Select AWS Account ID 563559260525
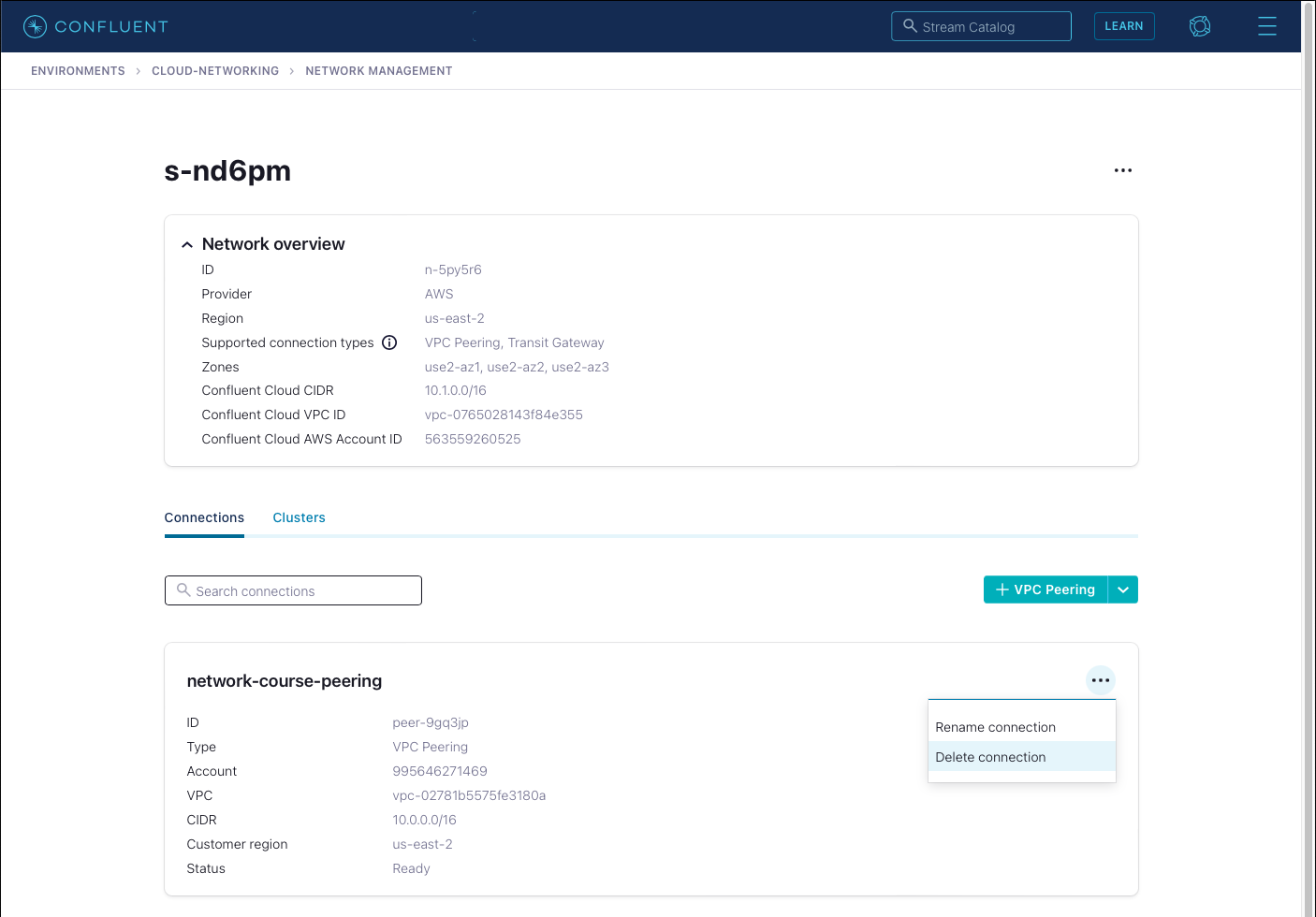Image resolution: width=1316 pixels, height=917 pixels. (473, 439)
